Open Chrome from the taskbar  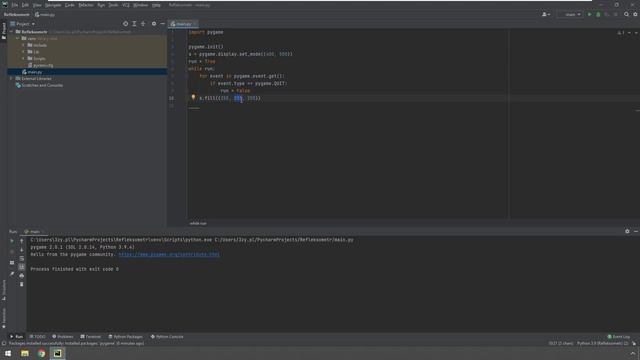click(41, 353)
